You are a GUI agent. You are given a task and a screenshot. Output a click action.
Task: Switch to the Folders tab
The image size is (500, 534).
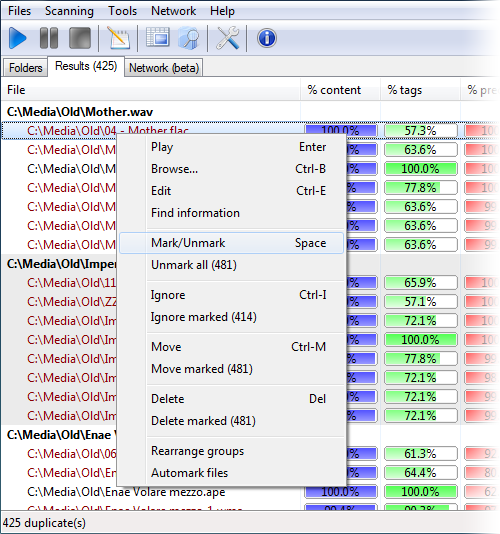[x=26, y=67]
